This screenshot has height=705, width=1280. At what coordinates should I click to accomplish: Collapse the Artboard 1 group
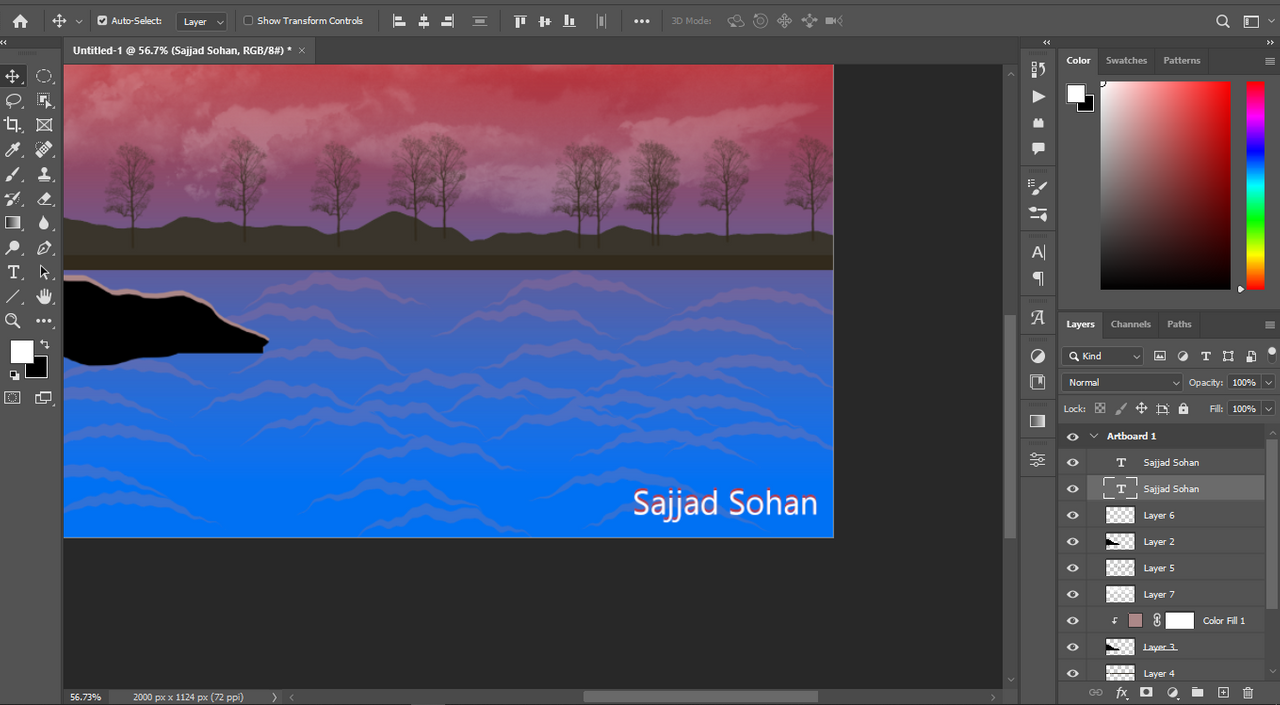pyautogui.click(x=1093, y=436)
